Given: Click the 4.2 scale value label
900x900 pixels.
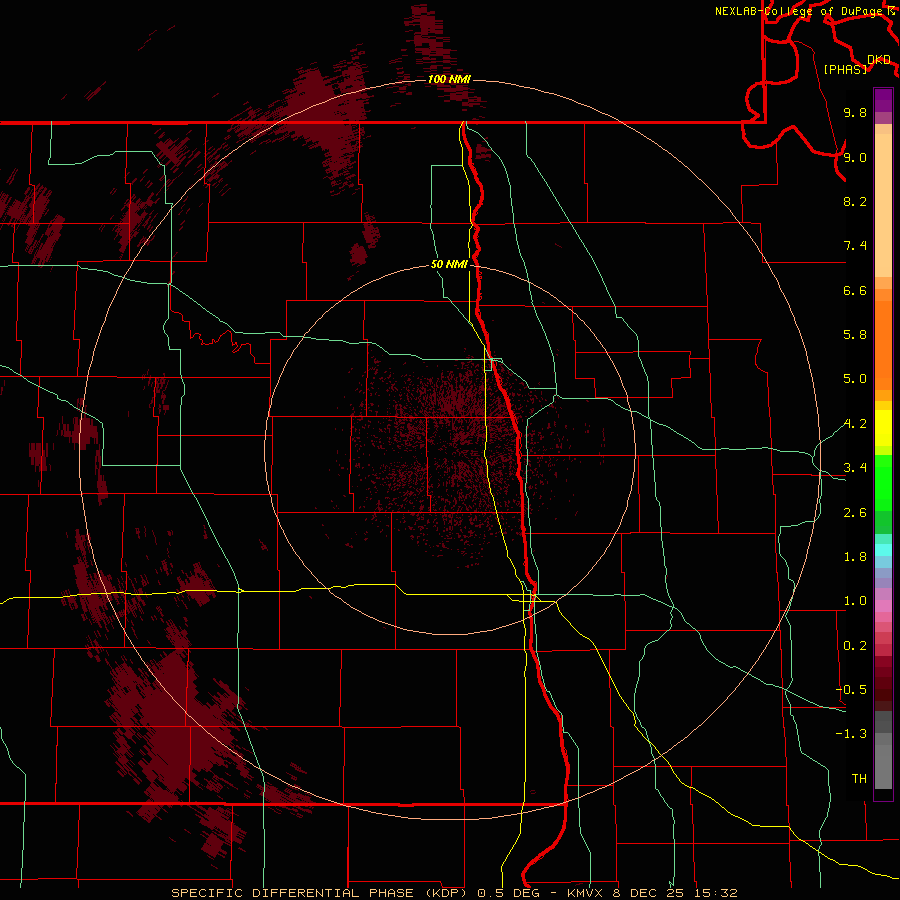Looking at the screenshot, I should (x=855, y=424).
